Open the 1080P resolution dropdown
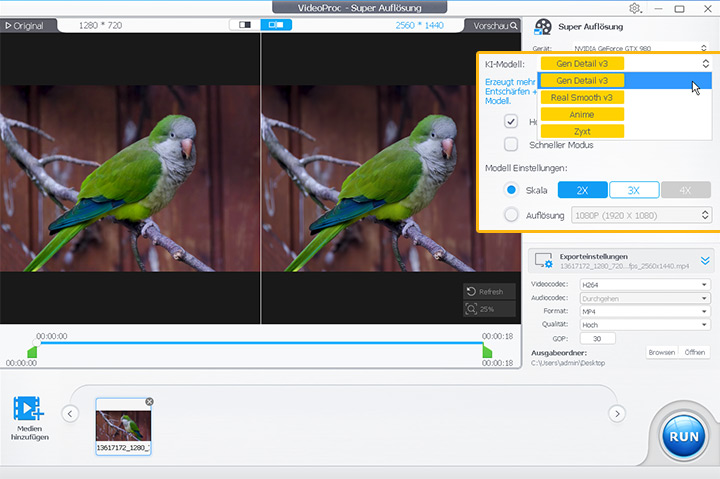The image size is (720, 479). click(x=641, y=215)
